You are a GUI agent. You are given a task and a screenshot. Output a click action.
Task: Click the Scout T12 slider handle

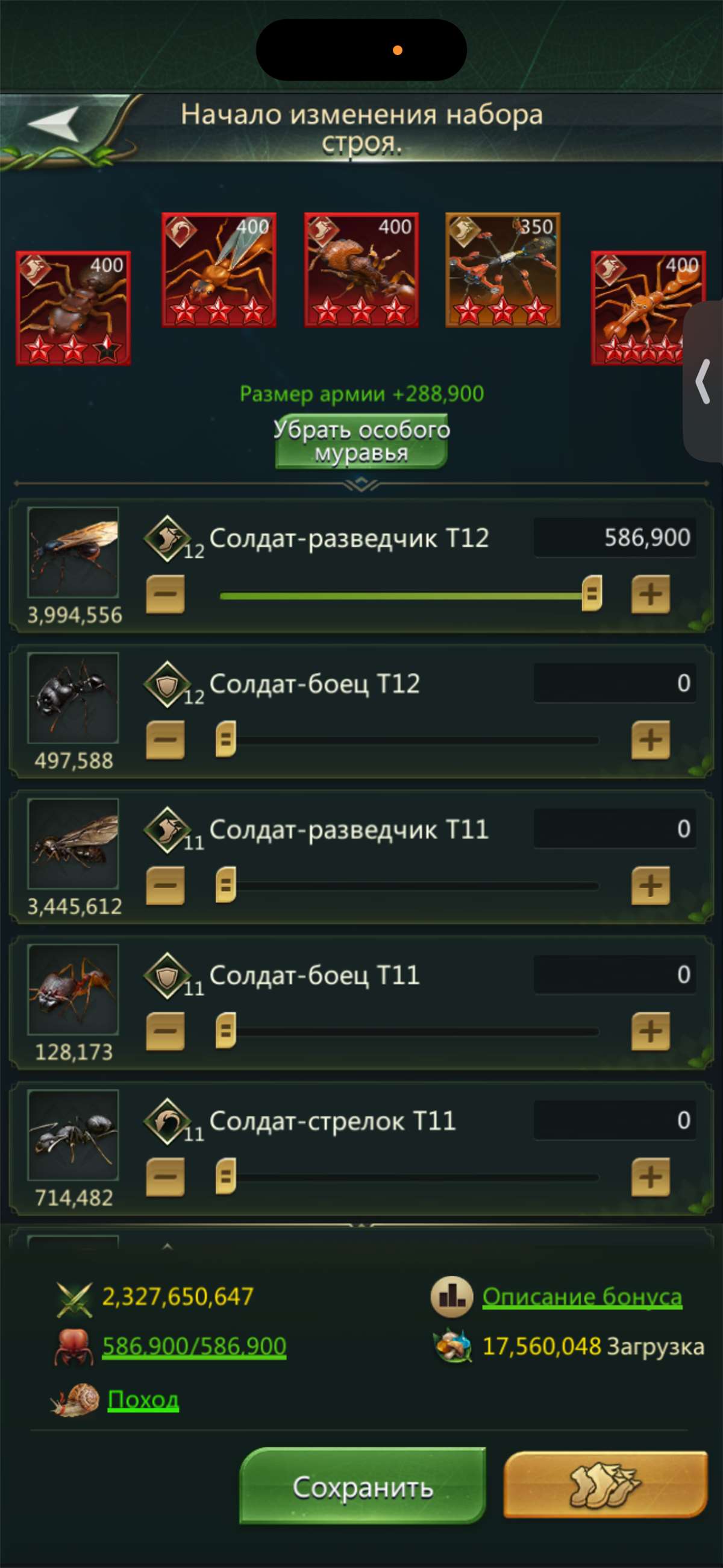coord(590,593)
